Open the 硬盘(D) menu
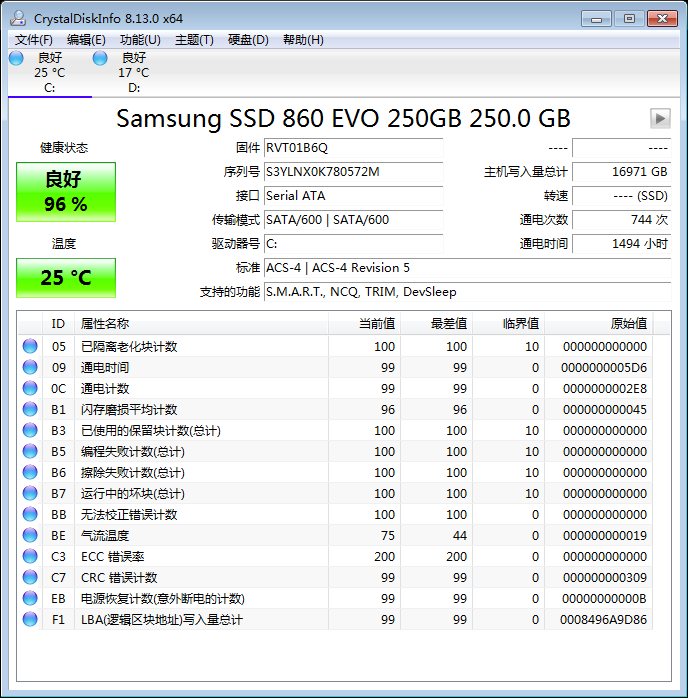688x698 pixels. 248,40
